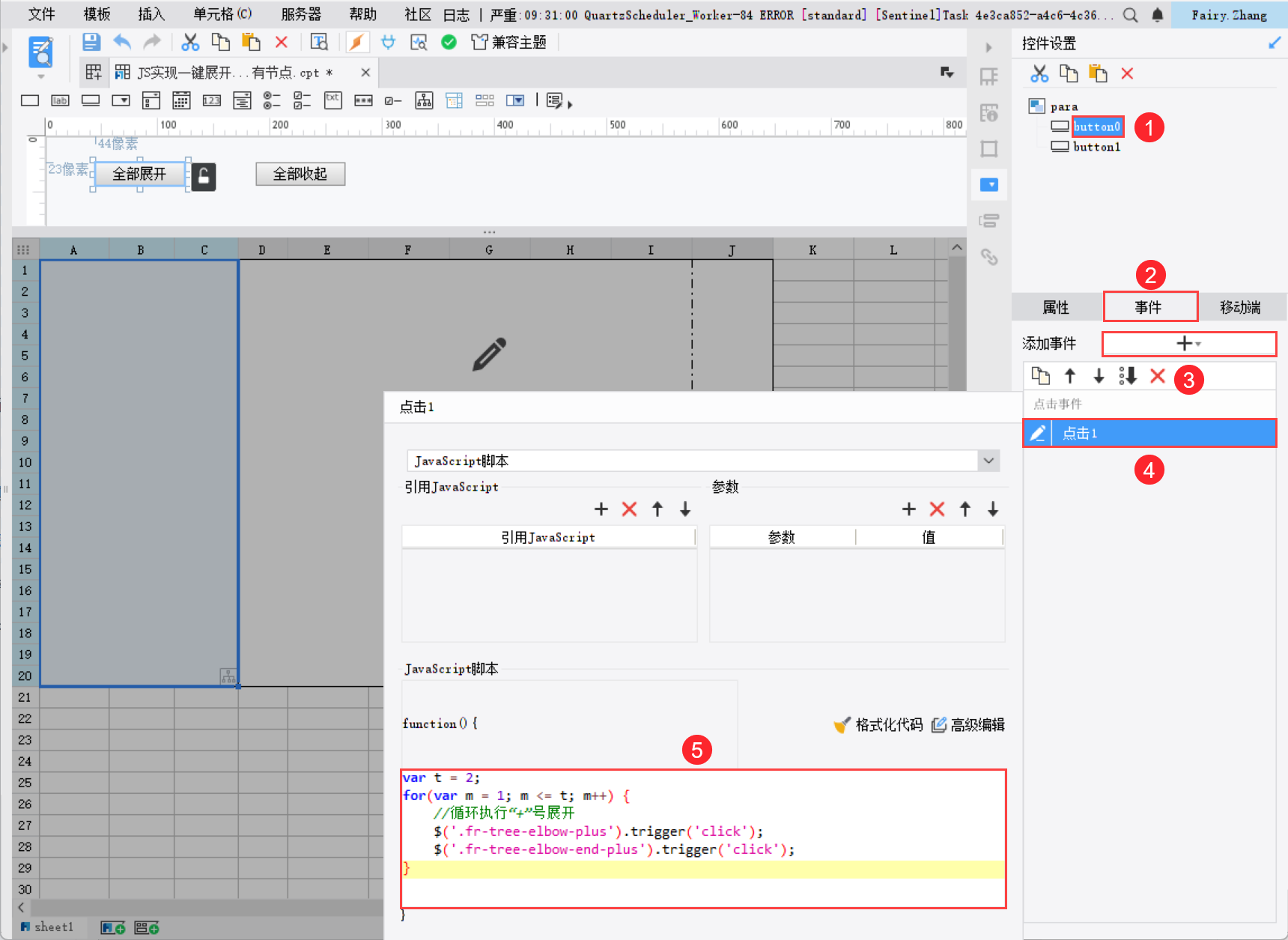Open the 插入 menu

(x=151, y=14)
